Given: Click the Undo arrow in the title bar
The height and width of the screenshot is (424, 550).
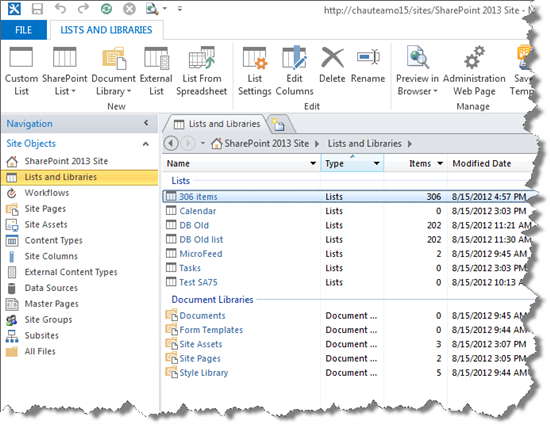Looking at the screenshot, I should tap(60, 9).
